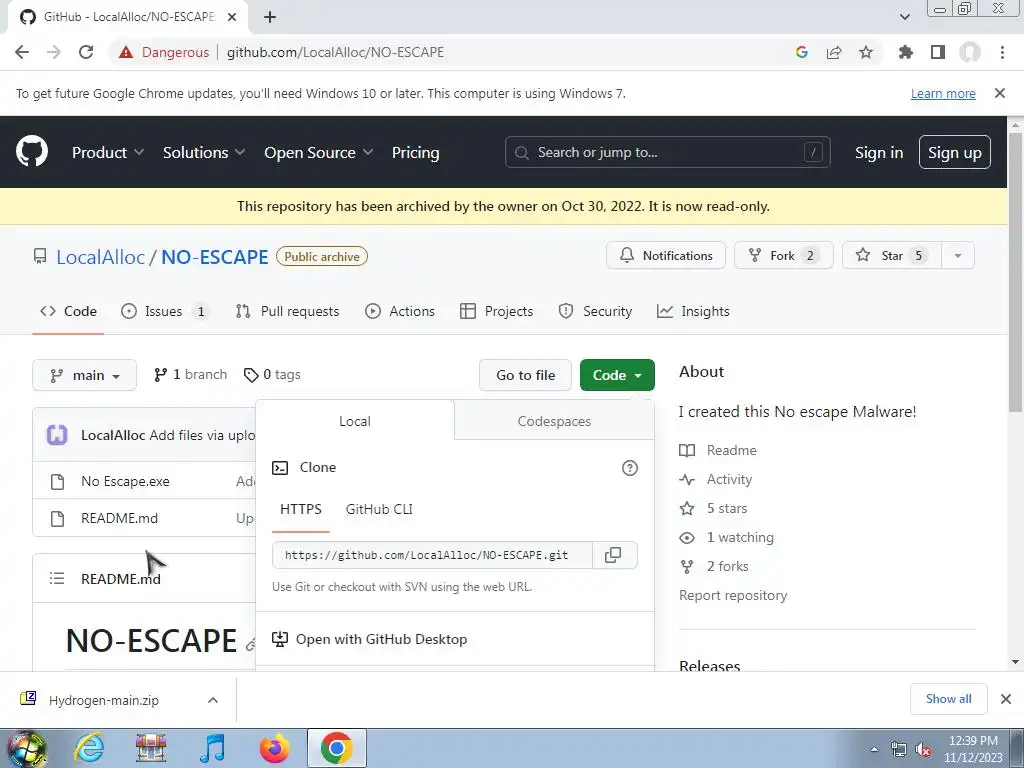Image resolution: width=1024 pixels, height=768 pixels.
Task: Click the page vertical scrollbar thumb
Action: click(x=1015, y=271)
